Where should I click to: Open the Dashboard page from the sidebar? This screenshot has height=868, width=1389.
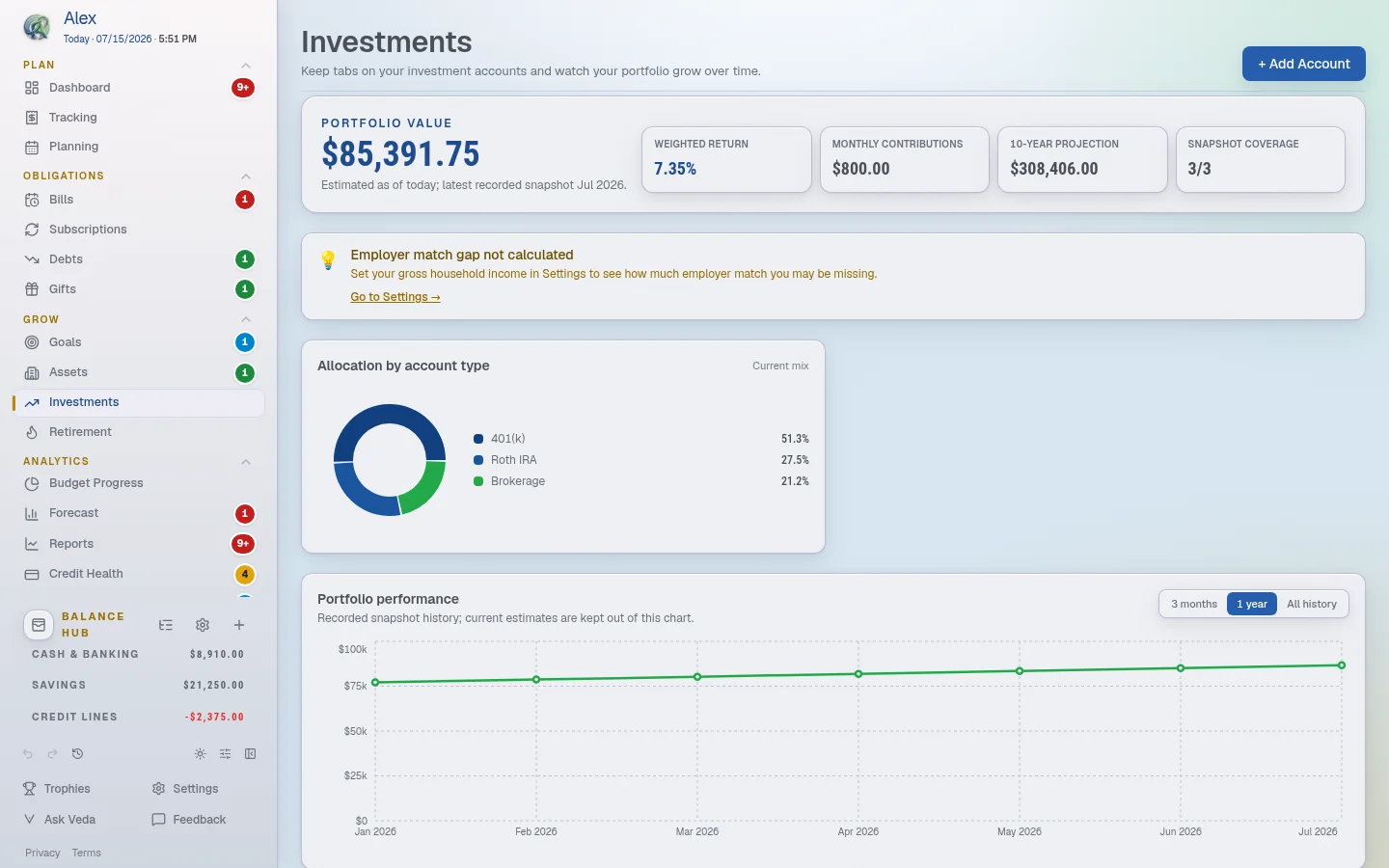click(x=138, y=88)
